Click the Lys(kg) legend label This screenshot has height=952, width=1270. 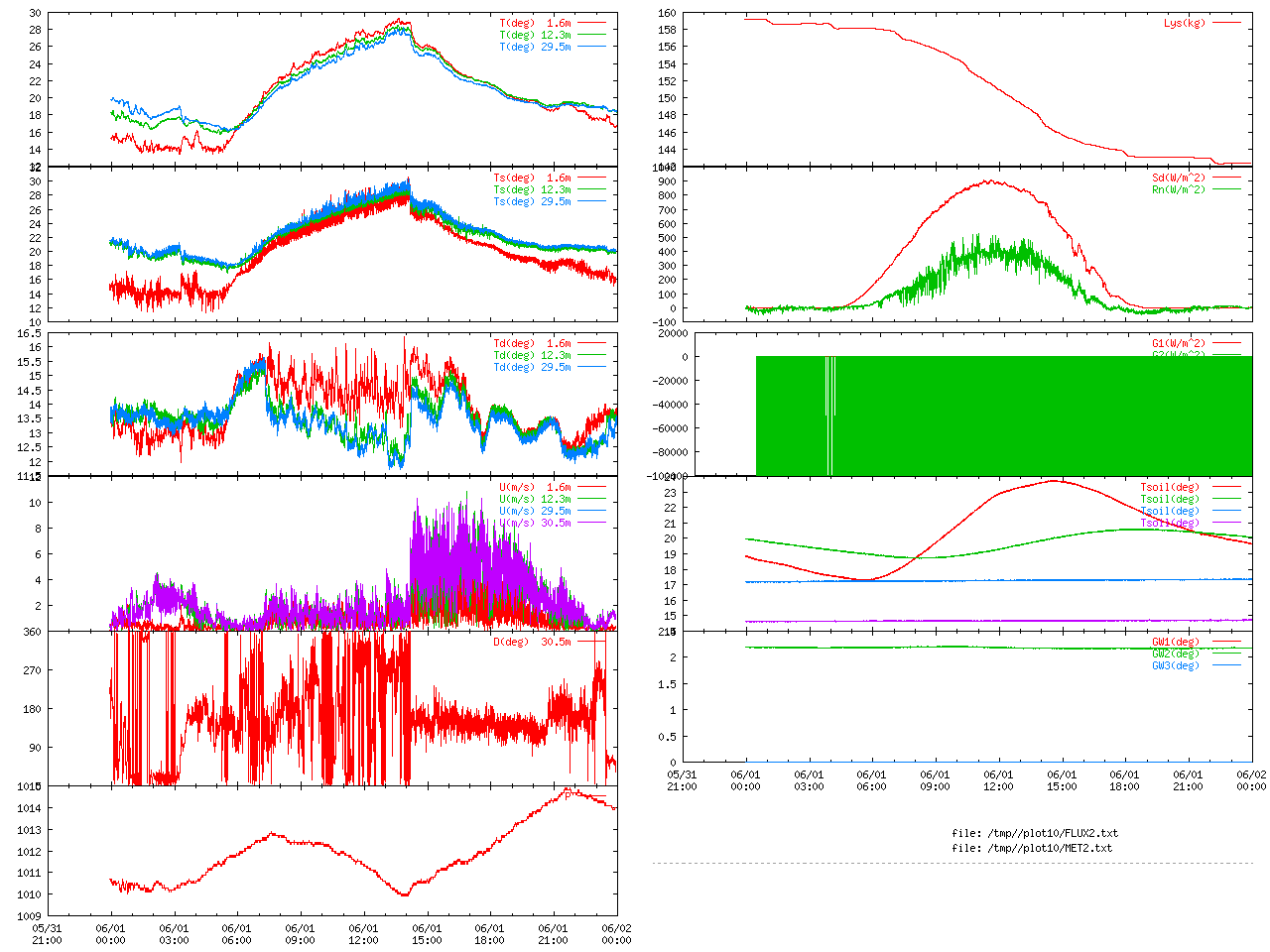(1185, 23)
